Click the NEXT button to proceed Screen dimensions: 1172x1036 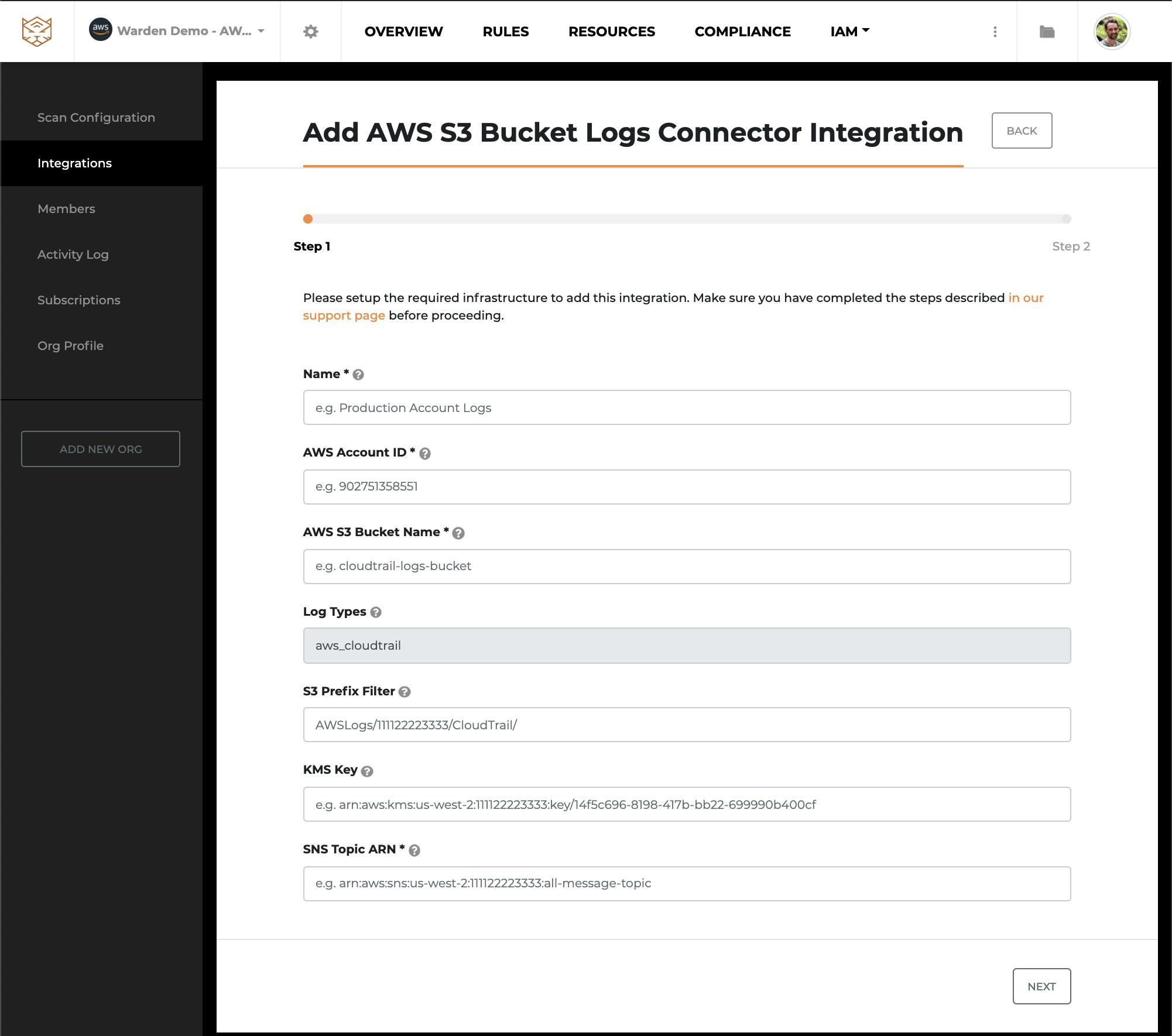(x=1042, y=986)
